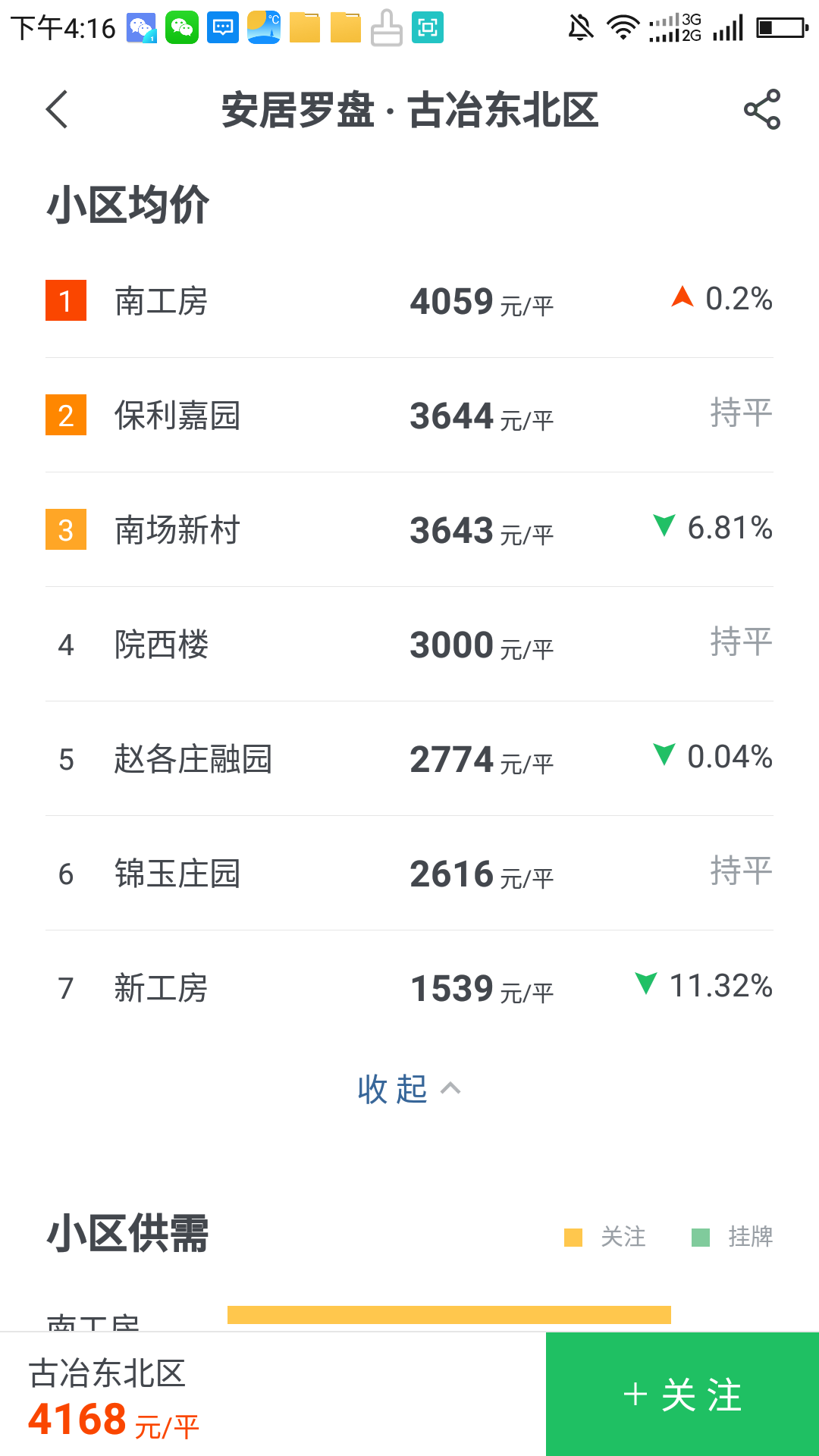
Task: Tap the chevron next to 收起
Action: click(451, 1089)
